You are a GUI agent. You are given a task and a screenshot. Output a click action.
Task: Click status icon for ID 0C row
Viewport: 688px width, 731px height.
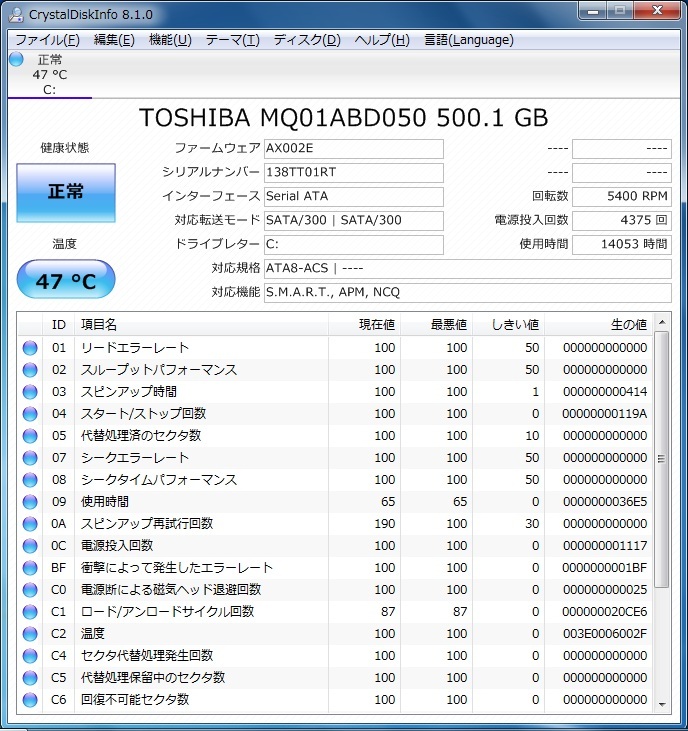tap(30, 545)
